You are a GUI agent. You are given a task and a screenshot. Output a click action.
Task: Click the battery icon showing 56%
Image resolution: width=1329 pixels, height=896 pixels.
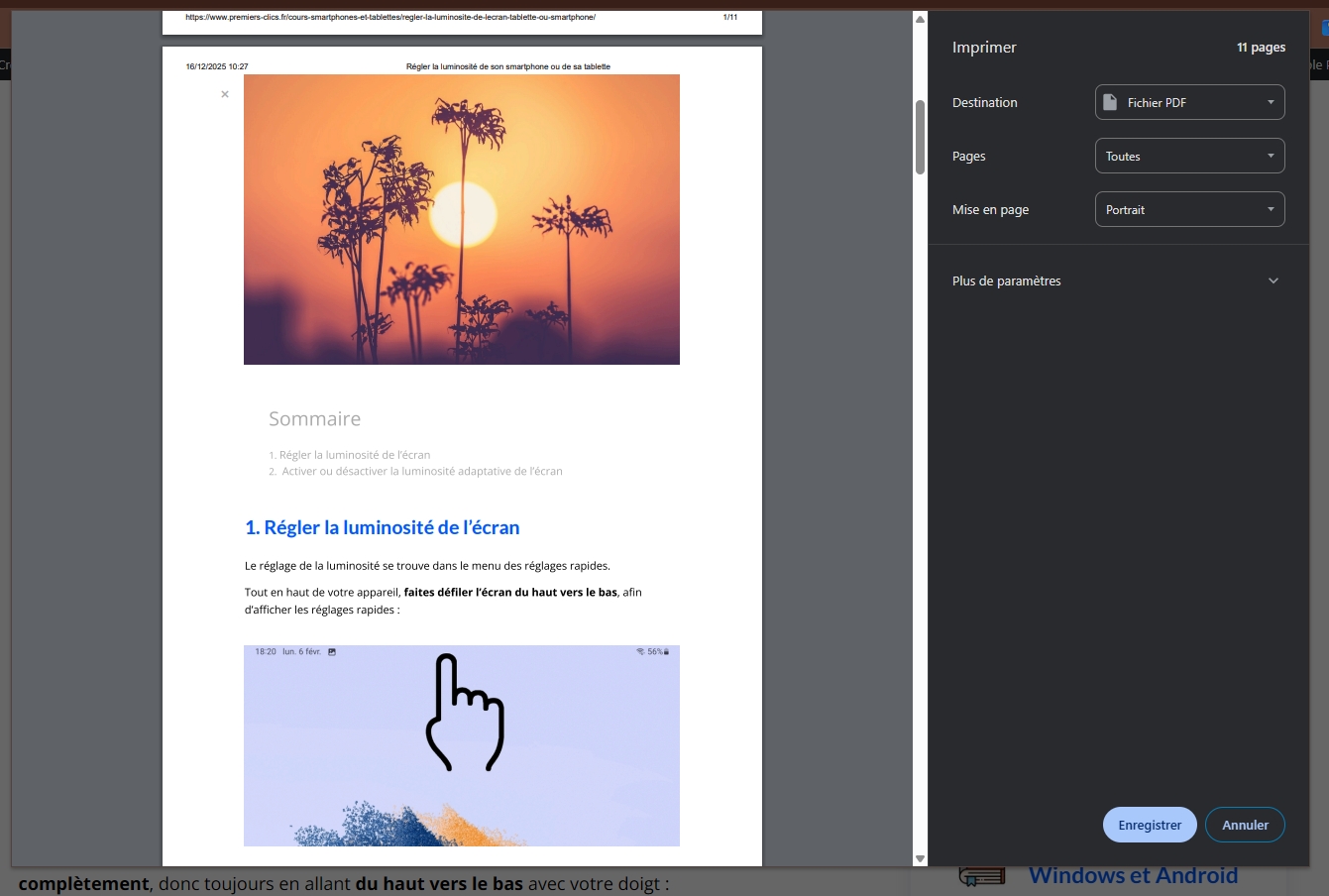pyautogui.click(x=666, y=652)
